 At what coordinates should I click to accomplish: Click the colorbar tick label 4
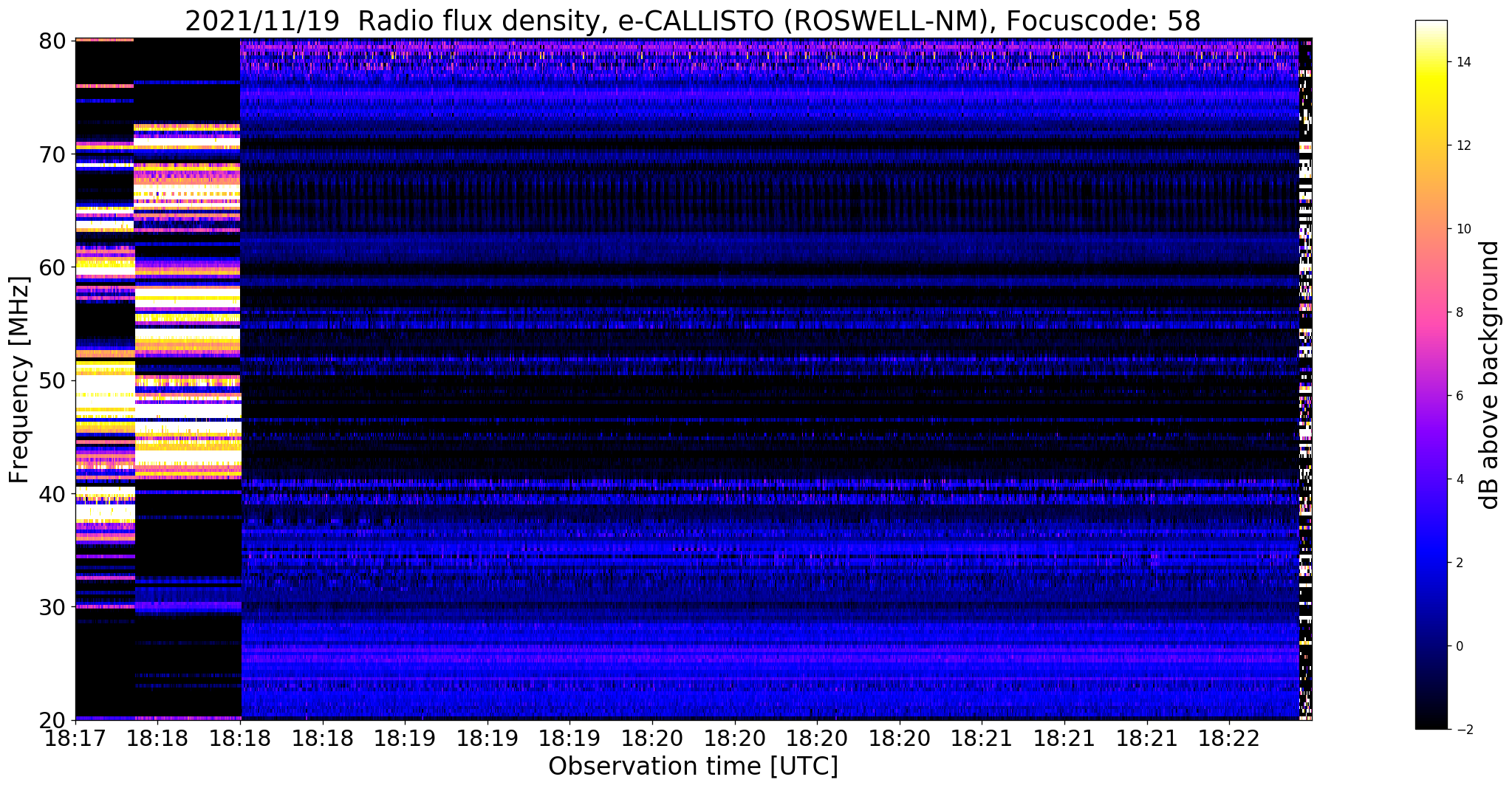(1459, 479)
